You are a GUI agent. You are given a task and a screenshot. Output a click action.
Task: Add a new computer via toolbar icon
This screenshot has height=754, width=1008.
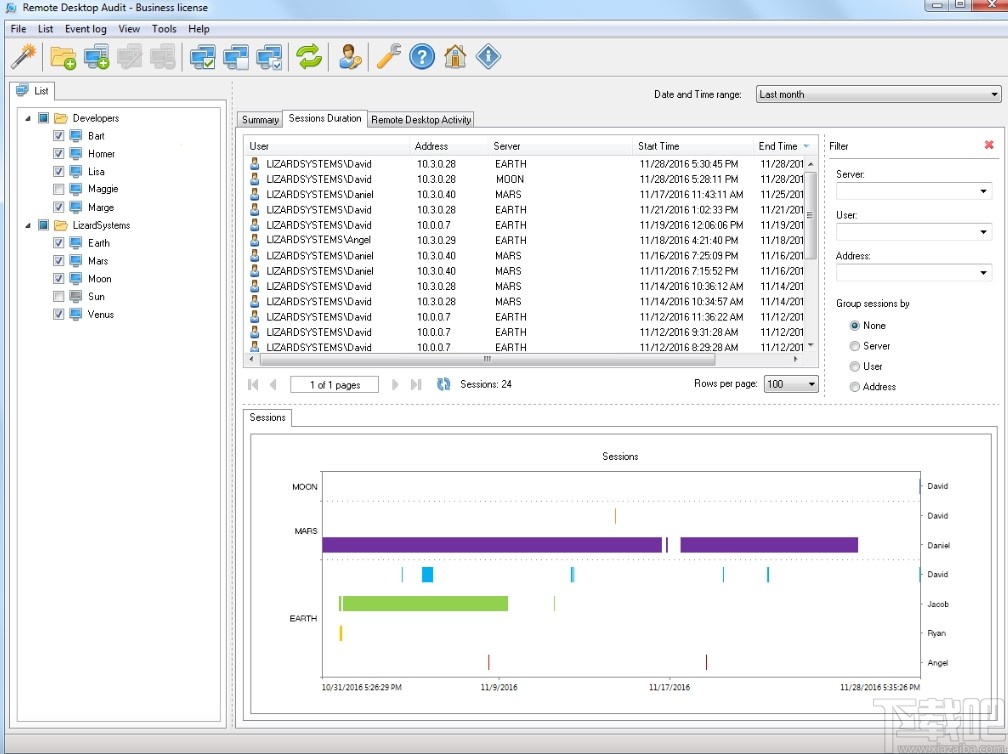click(96, 57)
